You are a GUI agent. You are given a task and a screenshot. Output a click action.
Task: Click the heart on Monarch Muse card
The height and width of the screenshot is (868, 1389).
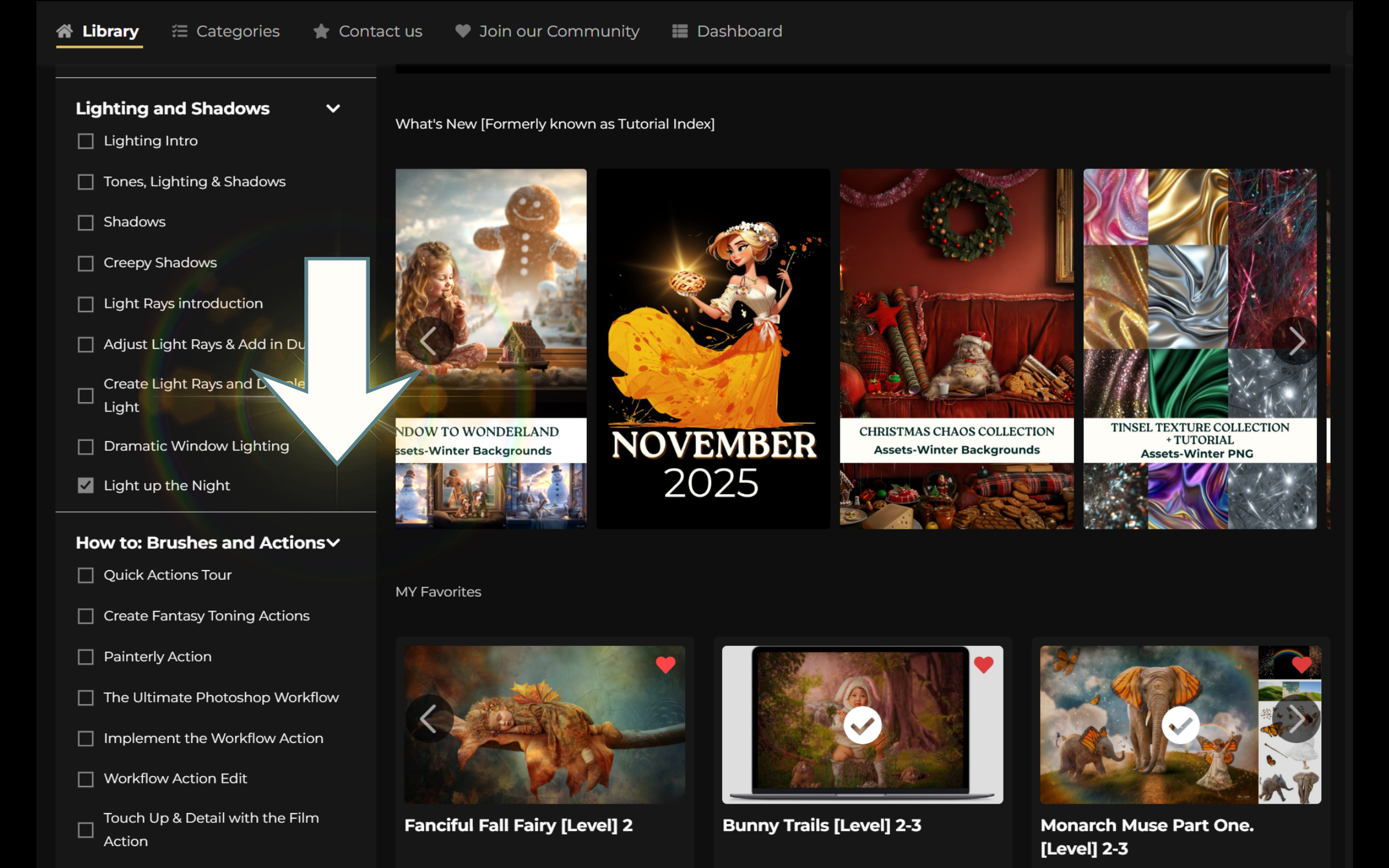[1301, 665]
